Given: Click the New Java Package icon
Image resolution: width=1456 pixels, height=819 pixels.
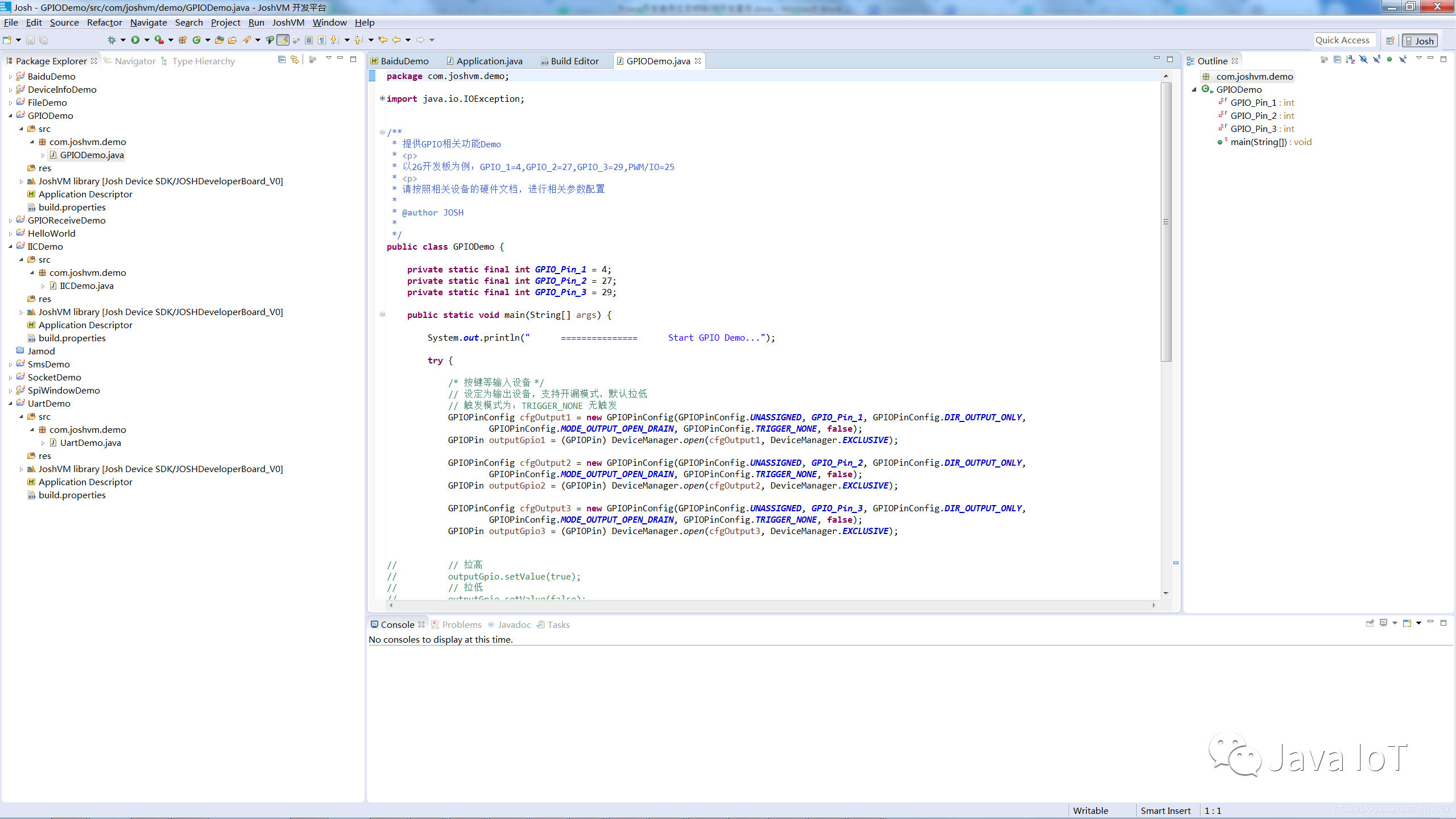Looking at the screenshot, I should coord(183,40).
